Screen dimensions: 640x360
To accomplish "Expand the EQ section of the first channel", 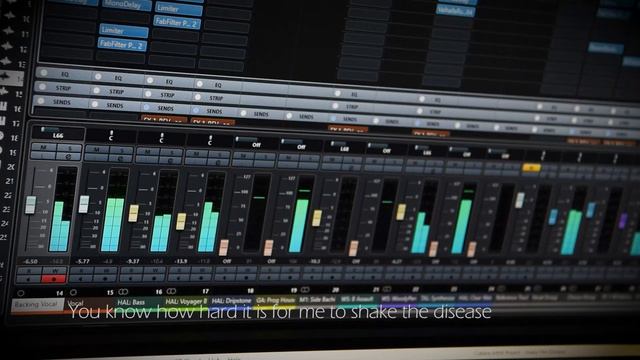I will point(65,74).
